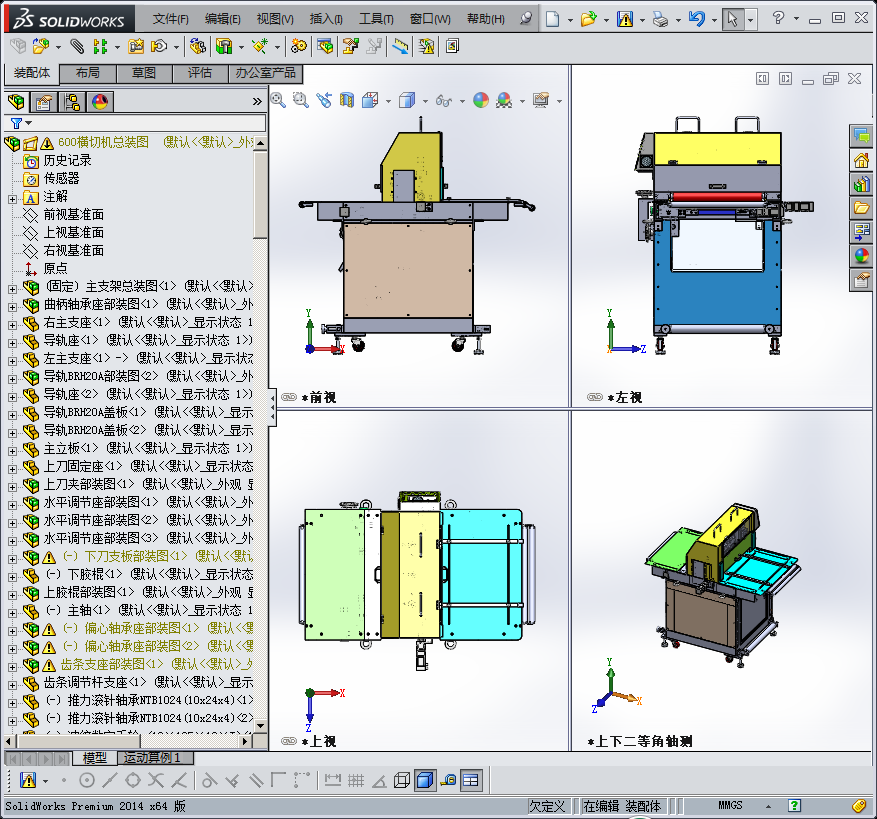This screenshot has height=819, width=877.
Task: Toggle four-view layout icon in bottom toolbar
Action: [x=471, y=780]
